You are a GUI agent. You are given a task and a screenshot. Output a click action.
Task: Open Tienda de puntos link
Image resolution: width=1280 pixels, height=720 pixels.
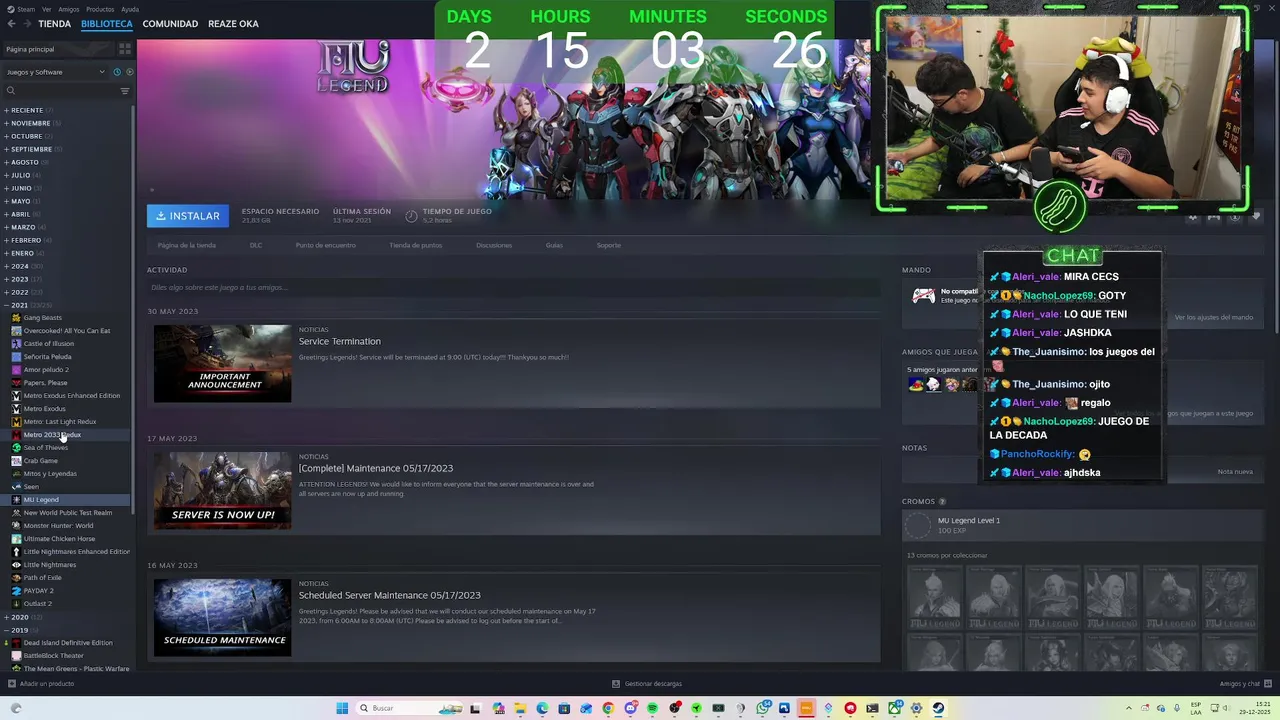pyautogui.click(x=415, y=245)
